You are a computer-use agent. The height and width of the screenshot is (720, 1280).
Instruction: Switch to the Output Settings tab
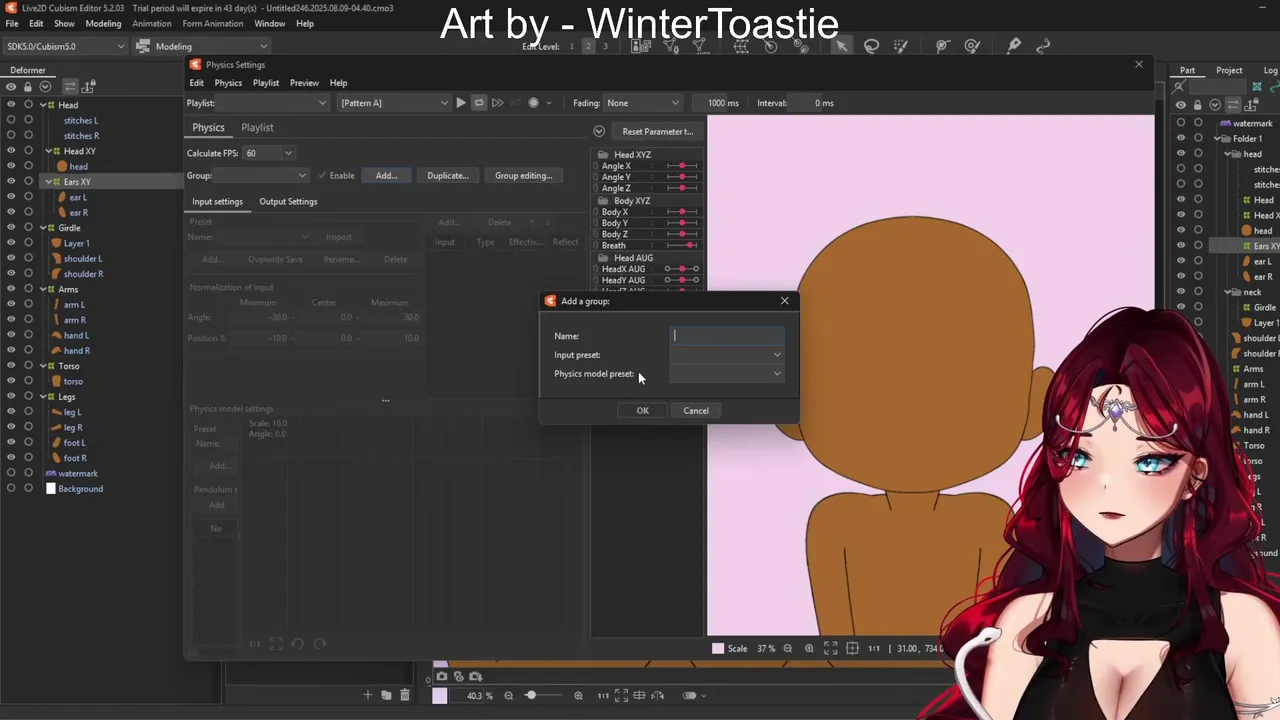[x=288, y=202]
